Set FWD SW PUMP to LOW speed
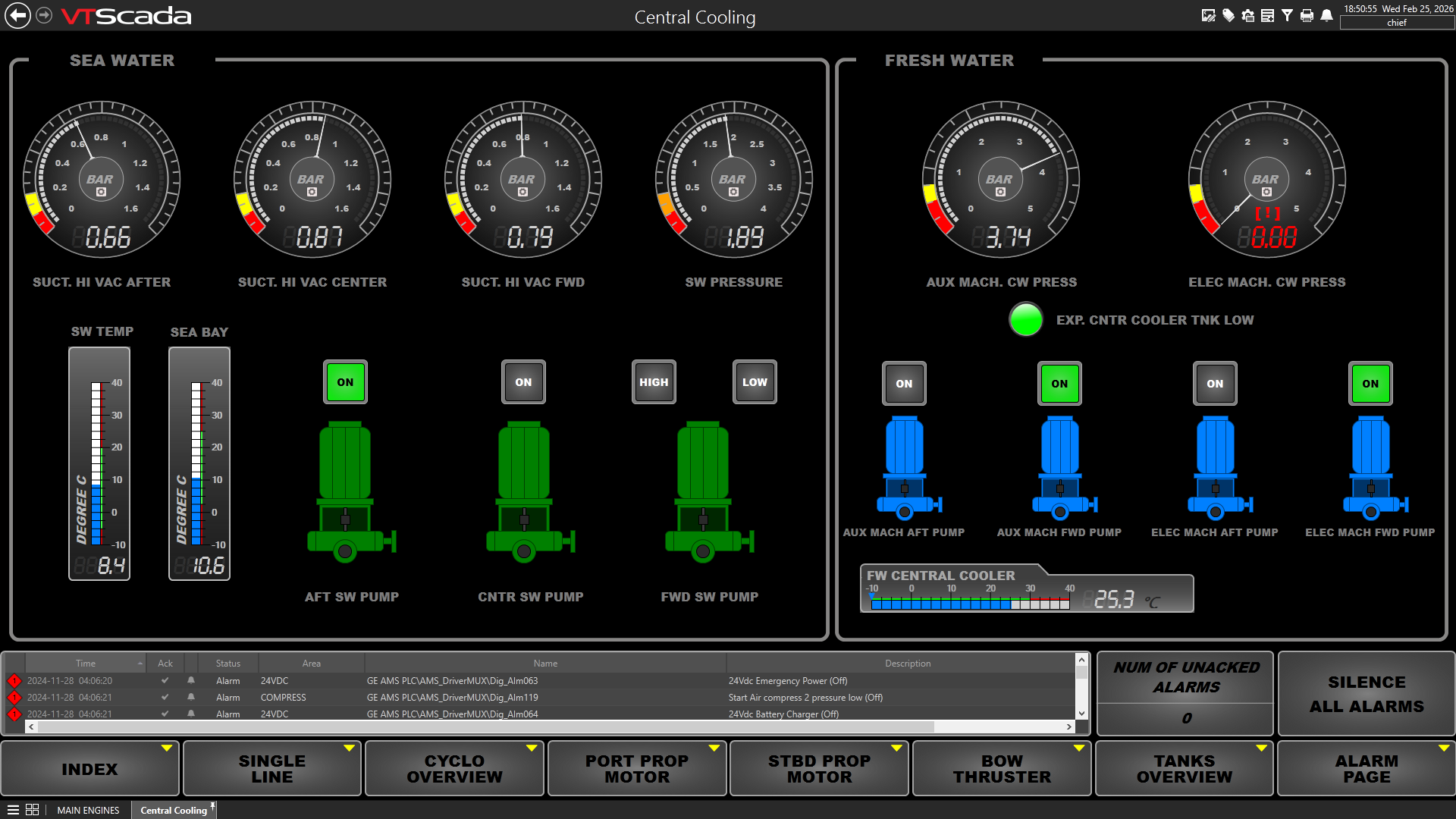The height and width of the screenshot is (819, 1456). click(755, 382)
